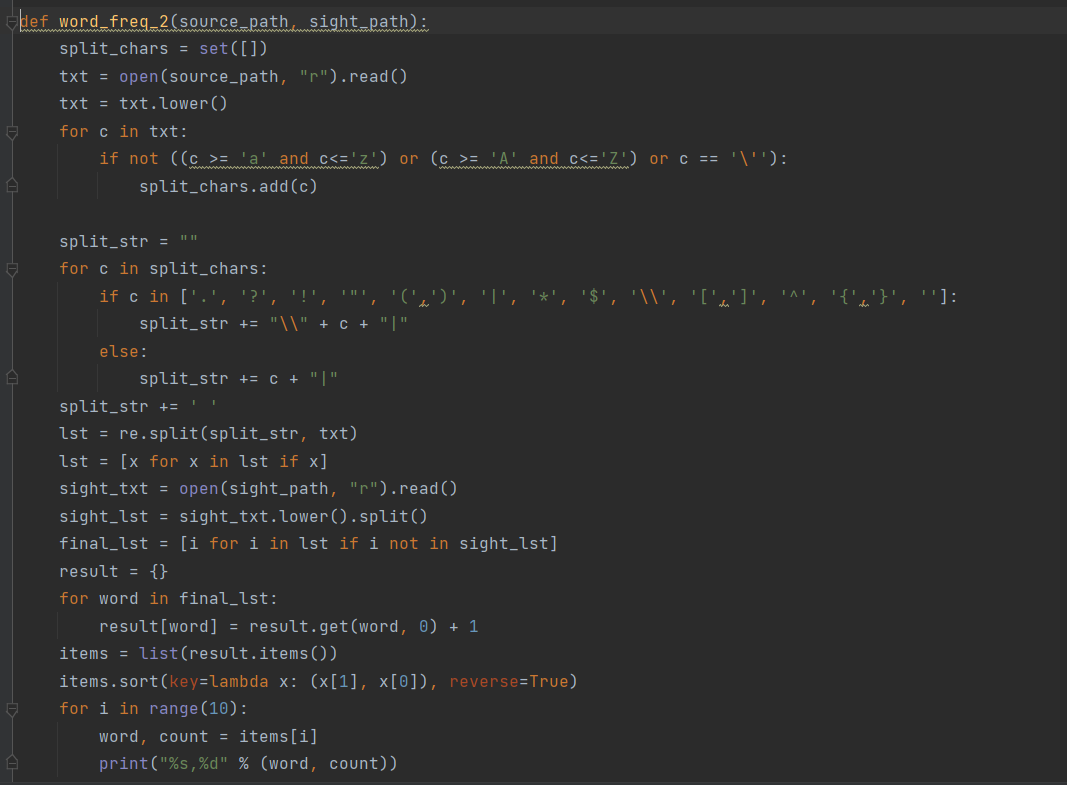
Task: Click the empty string in split_str = ""
Action: tap(188, 241)
